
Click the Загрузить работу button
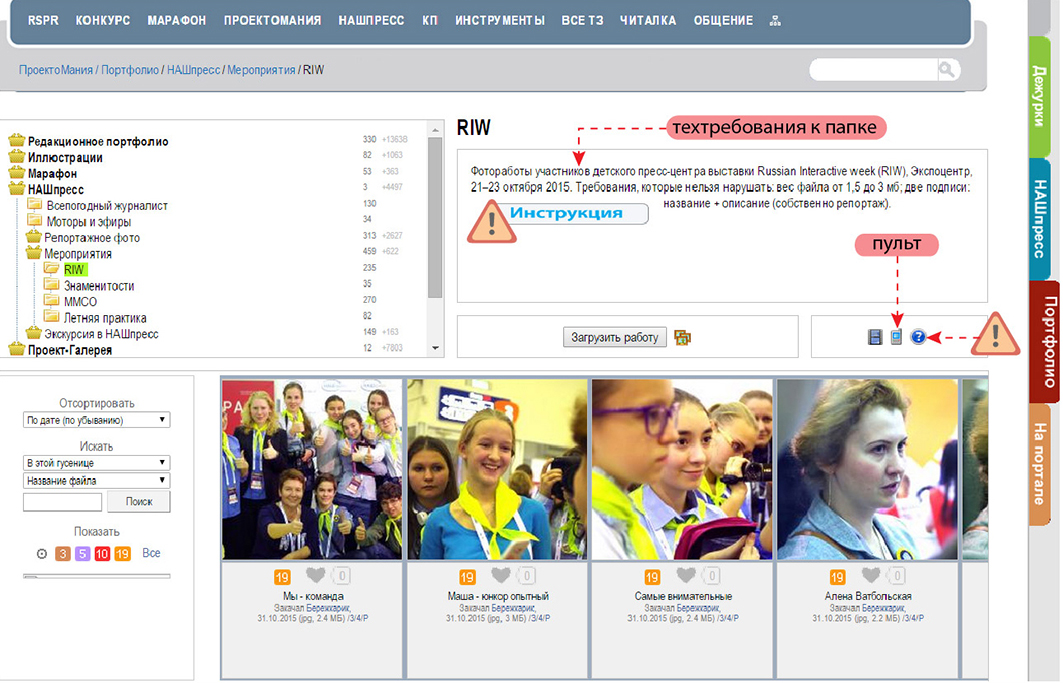[614, 337]
